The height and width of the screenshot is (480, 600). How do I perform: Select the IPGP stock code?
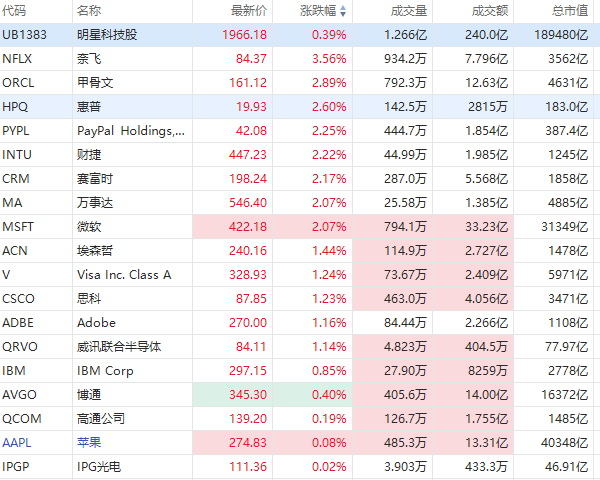coord(16,466)
